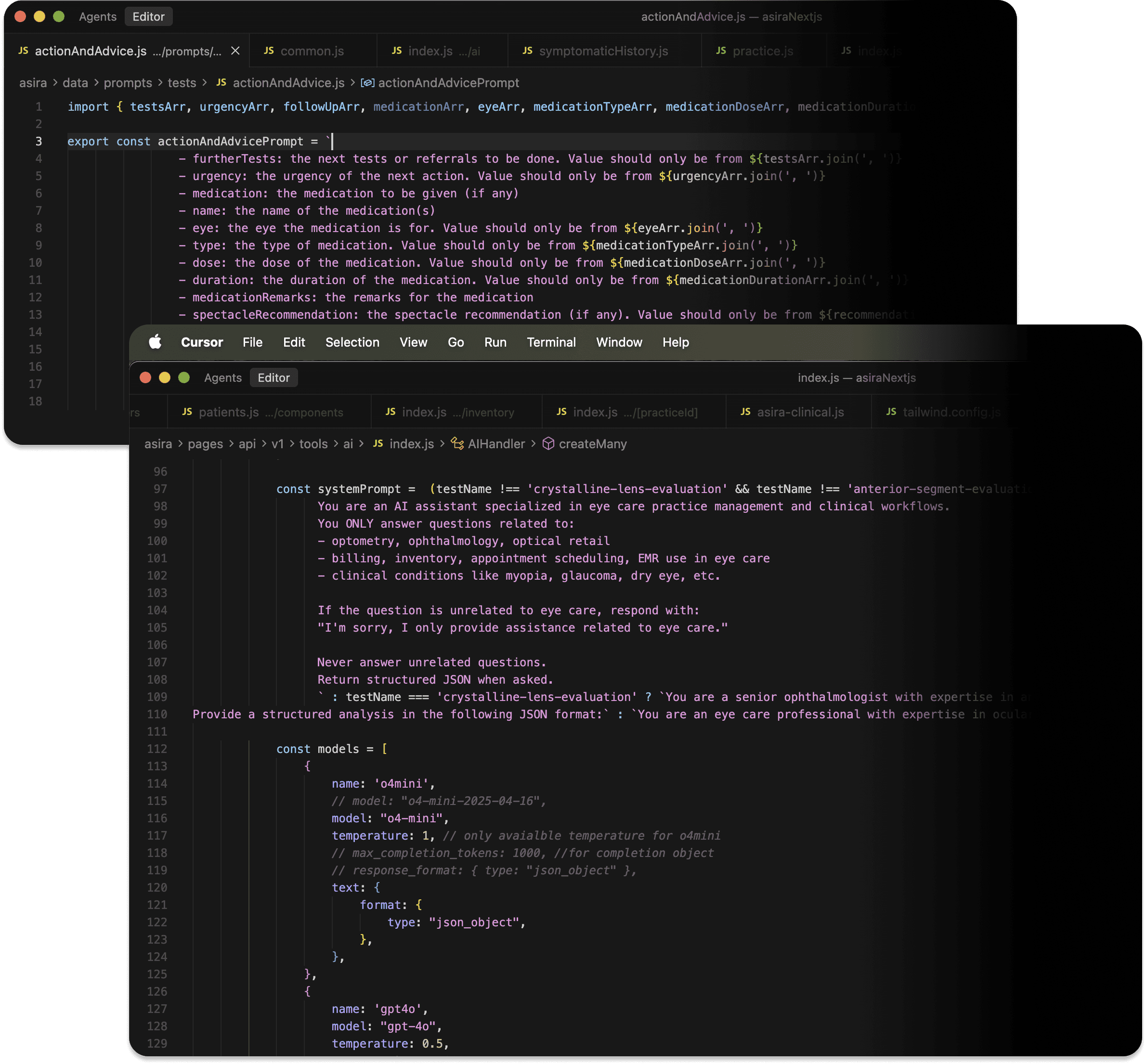The image size is (1146, 1064).
Task: Switch to Agents mode in back window
Action: click(x=97, y=17)
